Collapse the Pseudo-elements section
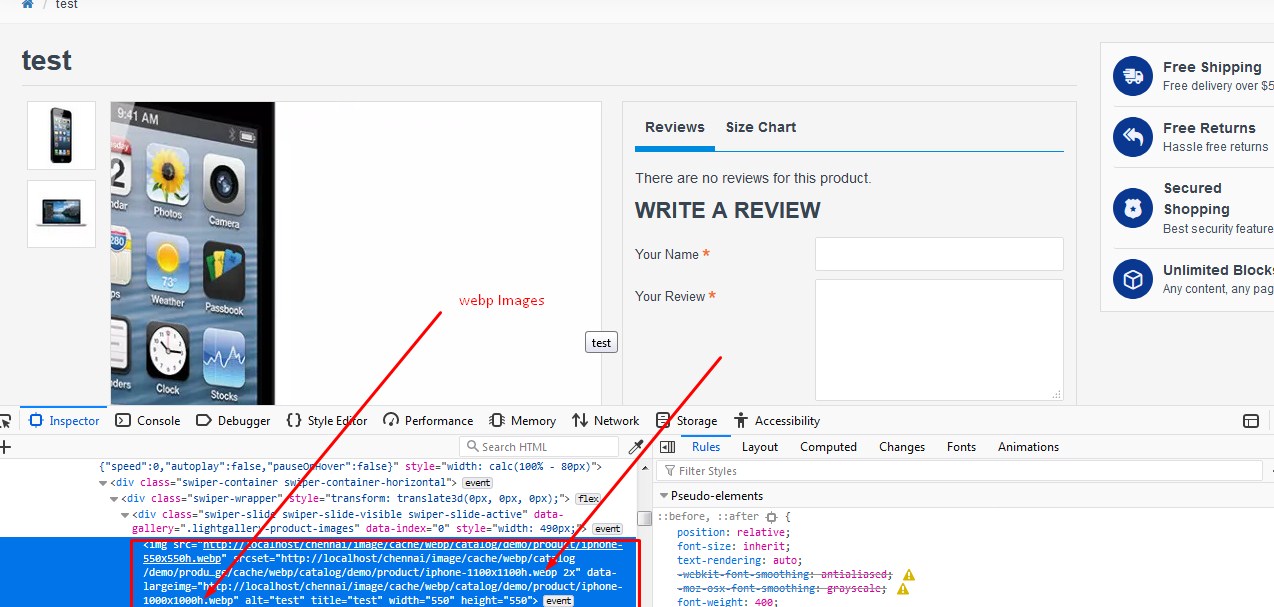 point(664,496)
